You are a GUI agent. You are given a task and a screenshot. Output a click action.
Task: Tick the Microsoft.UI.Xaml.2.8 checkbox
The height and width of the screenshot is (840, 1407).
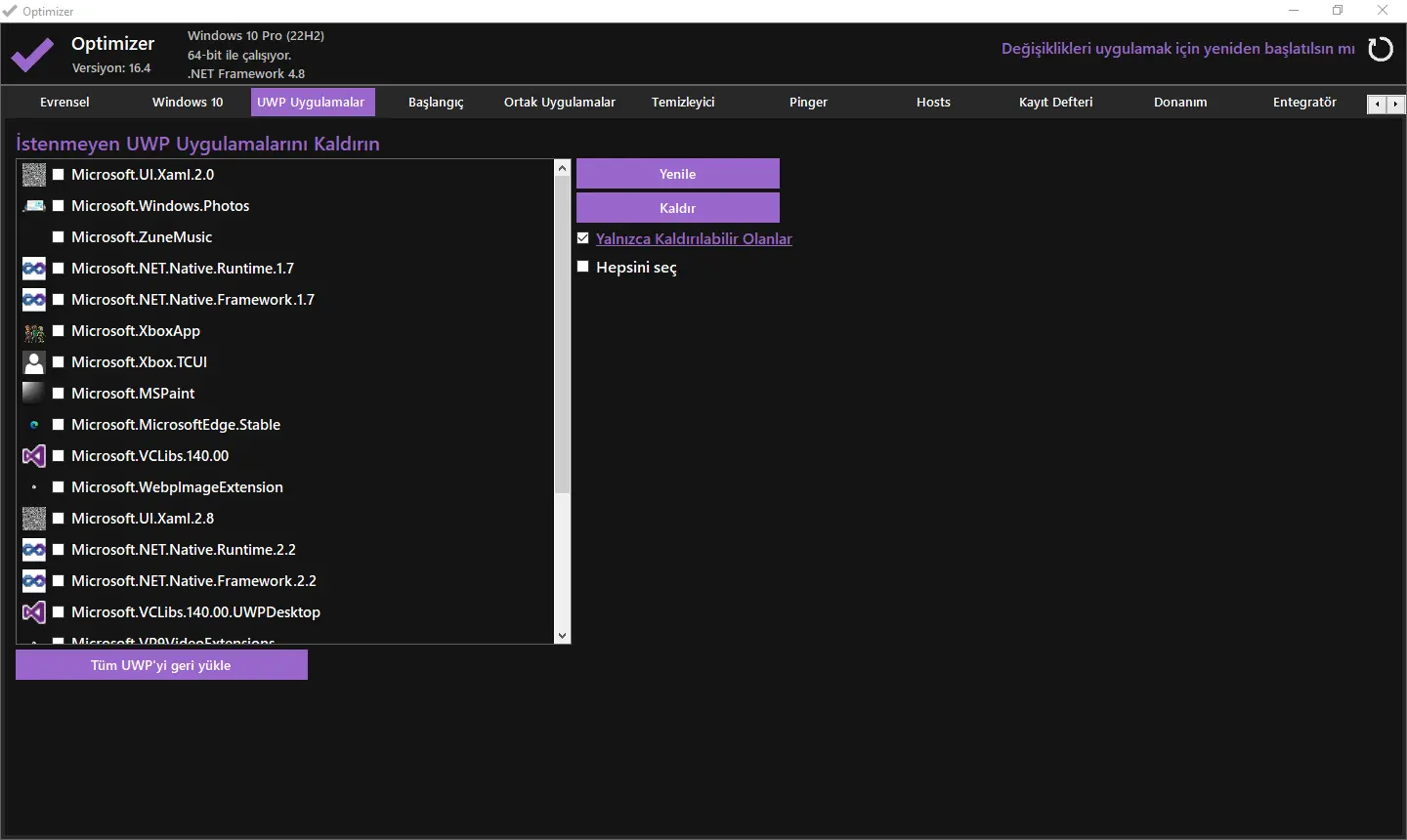coord(59,519)
